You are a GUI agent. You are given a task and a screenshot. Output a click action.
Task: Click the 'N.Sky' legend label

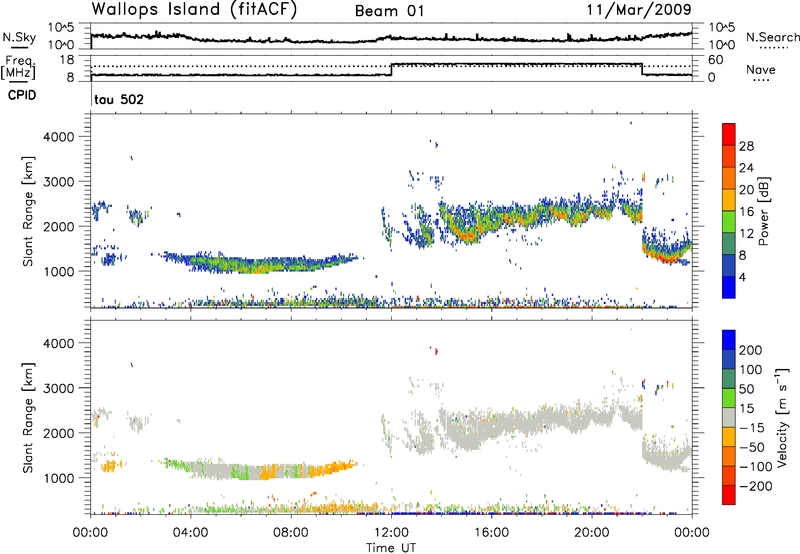click(19, 37)
